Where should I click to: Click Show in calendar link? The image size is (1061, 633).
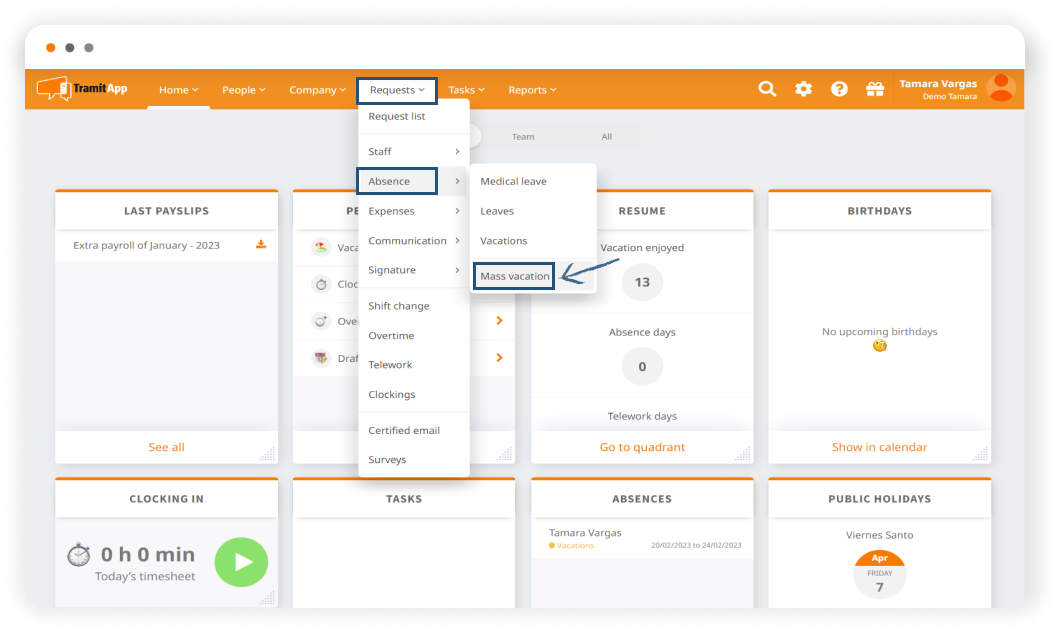click(x=879, y=447)
